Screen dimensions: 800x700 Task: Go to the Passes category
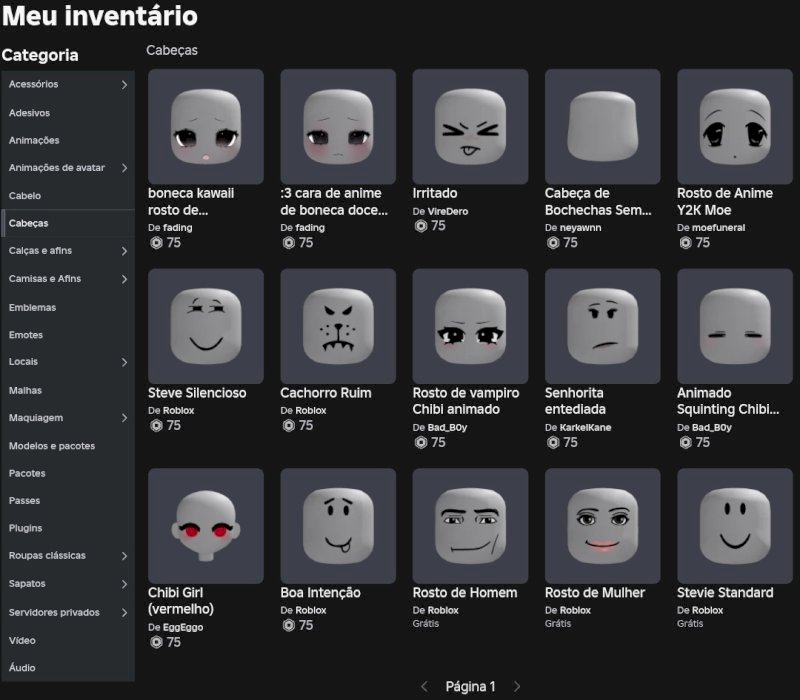(68, 501)
